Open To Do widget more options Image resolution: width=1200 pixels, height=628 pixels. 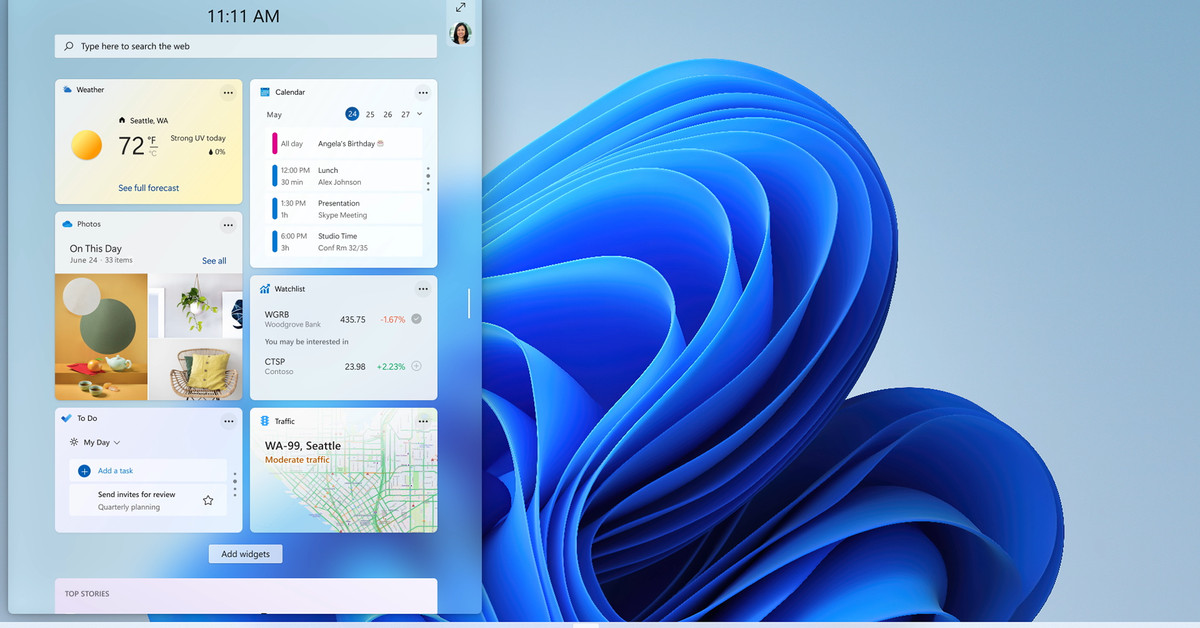[x=228, y=421]
